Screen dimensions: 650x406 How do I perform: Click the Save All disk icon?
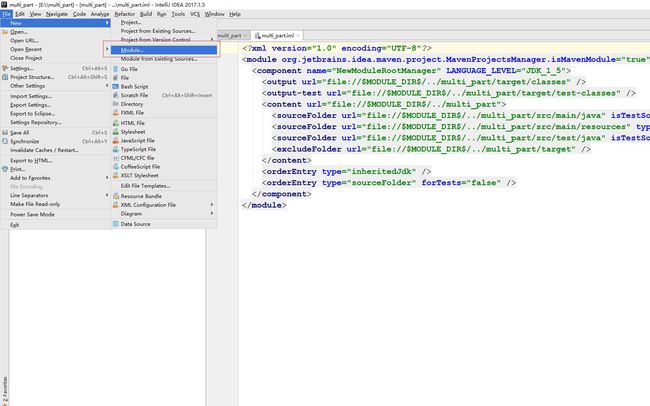(x=5, y=133)
